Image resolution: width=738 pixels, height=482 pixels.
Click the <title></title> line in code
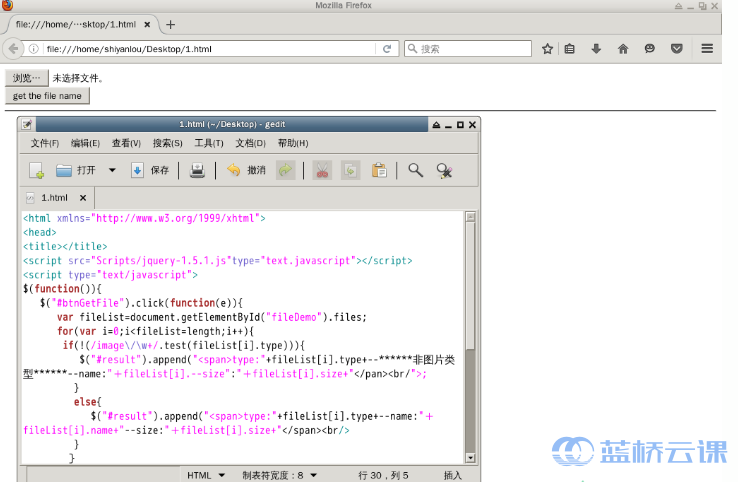[x=65, y=246]
